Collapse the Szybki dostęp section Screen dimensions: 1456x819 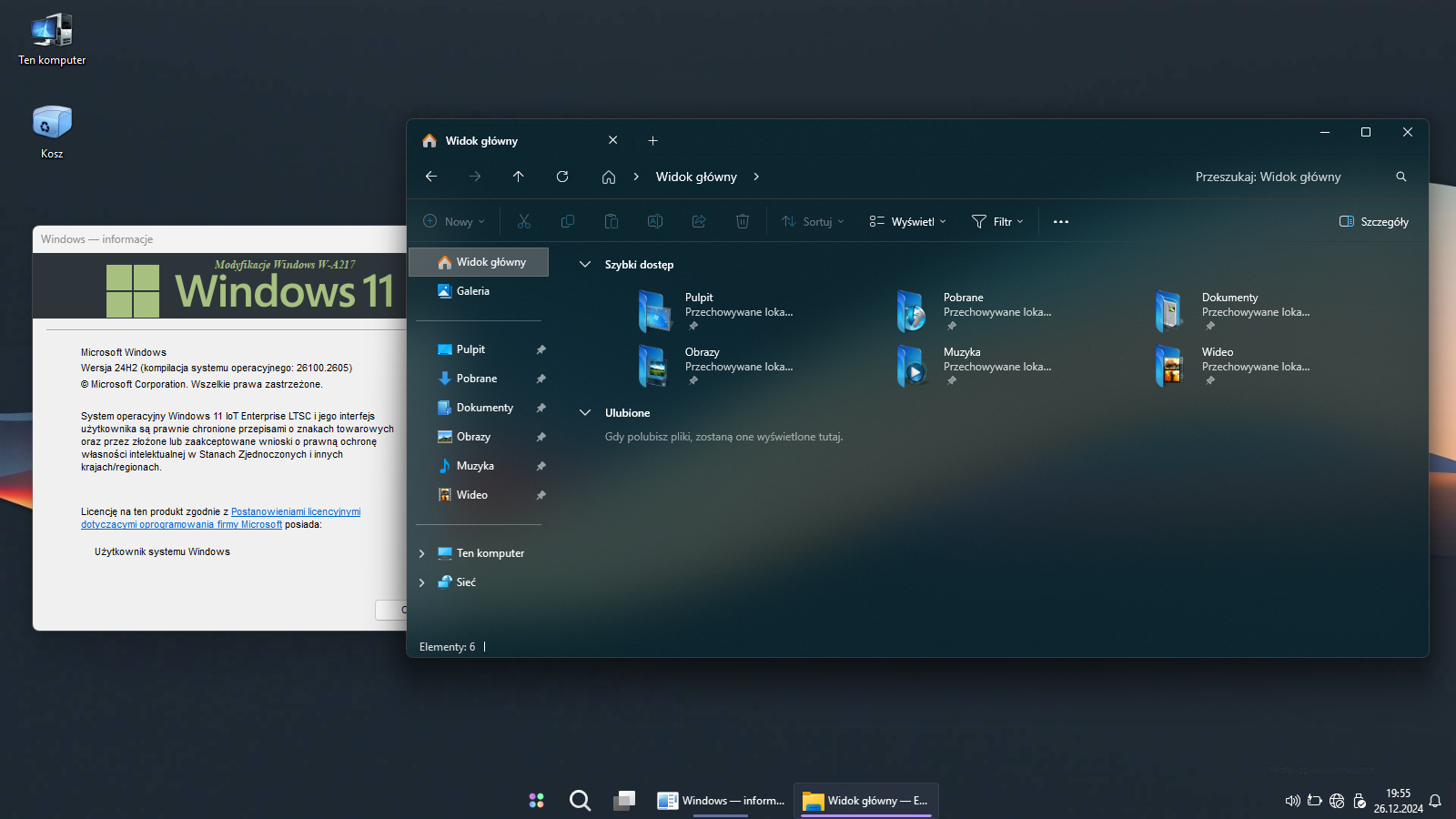tap(585, 265)
